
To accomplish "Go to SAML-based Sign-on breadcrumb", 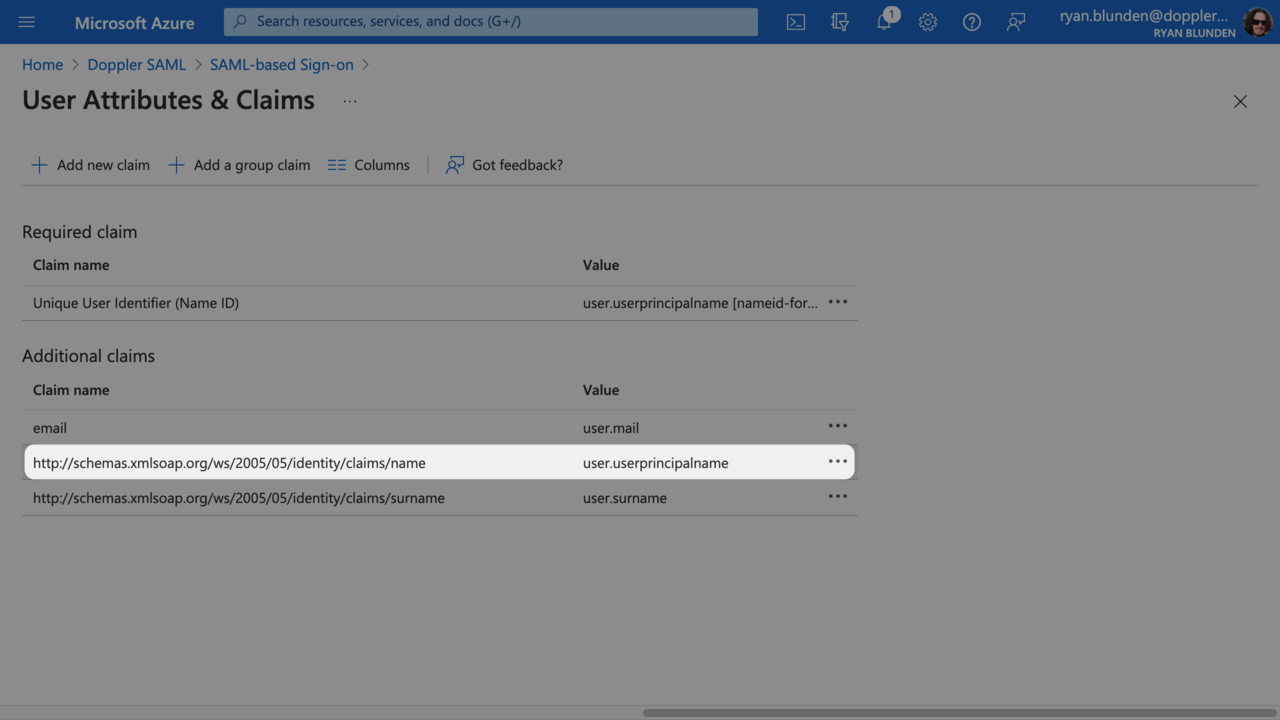I will 282,64.
